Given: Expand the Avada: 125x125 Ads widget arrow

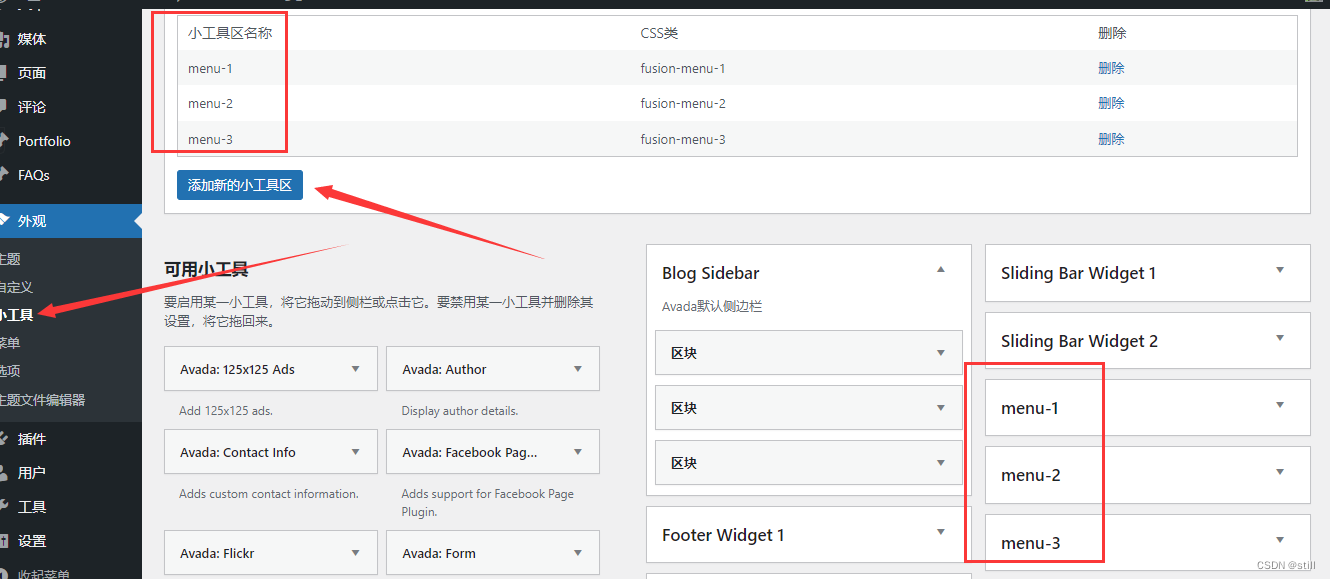Looking at the screenshot, I should (356, 369).
